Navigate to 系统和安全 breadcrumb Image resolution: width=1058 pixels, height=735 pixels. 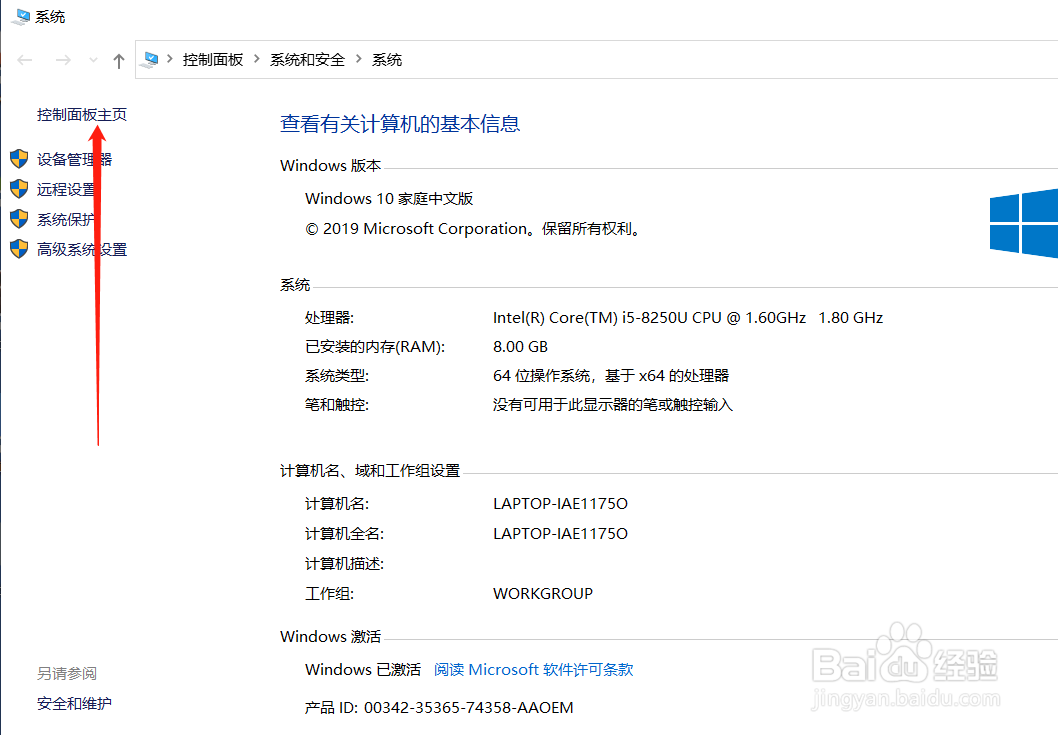coord(307,59)
